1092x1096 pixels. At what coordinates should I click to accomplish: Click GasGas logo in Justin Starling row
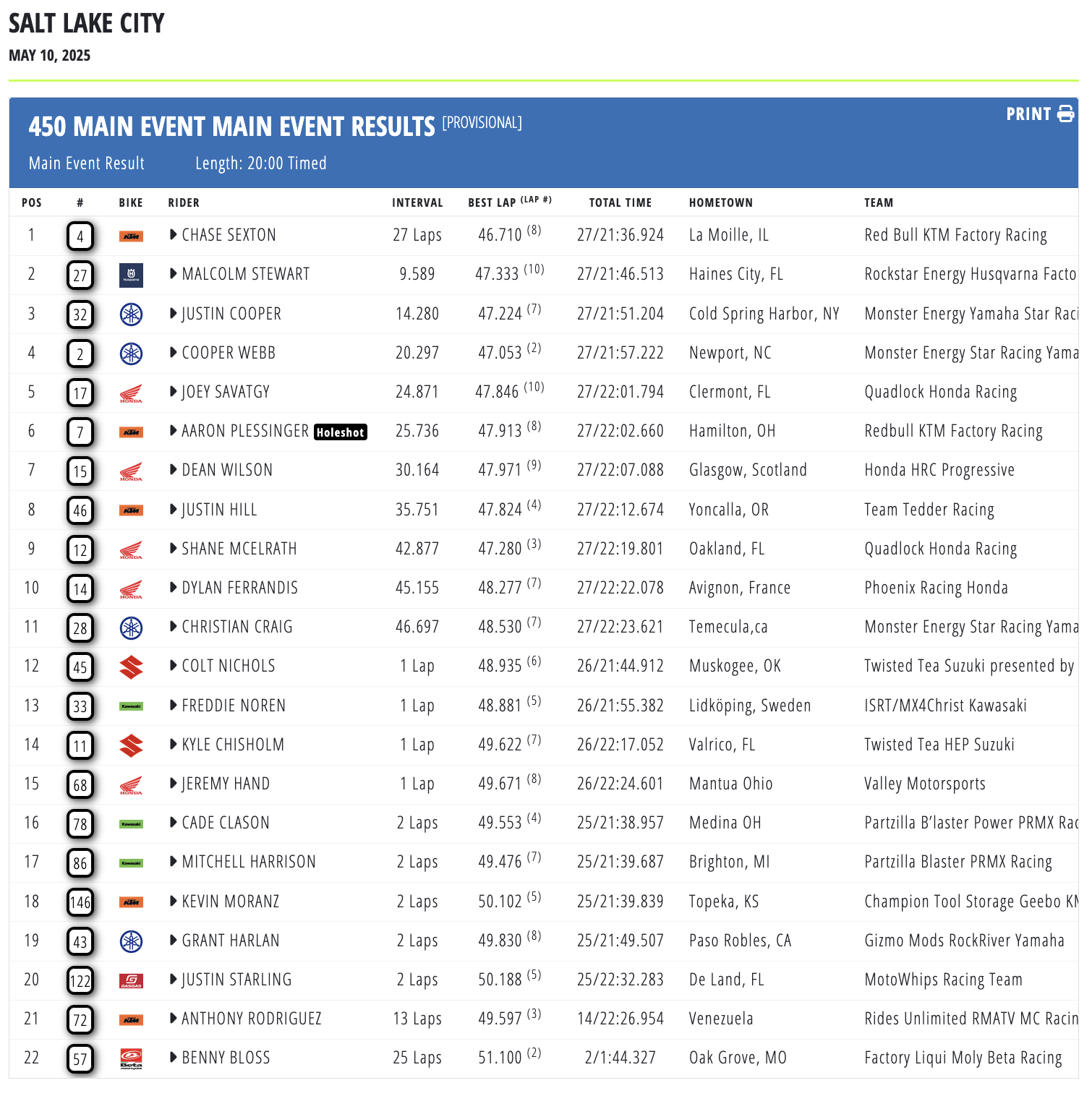(131, 981)
